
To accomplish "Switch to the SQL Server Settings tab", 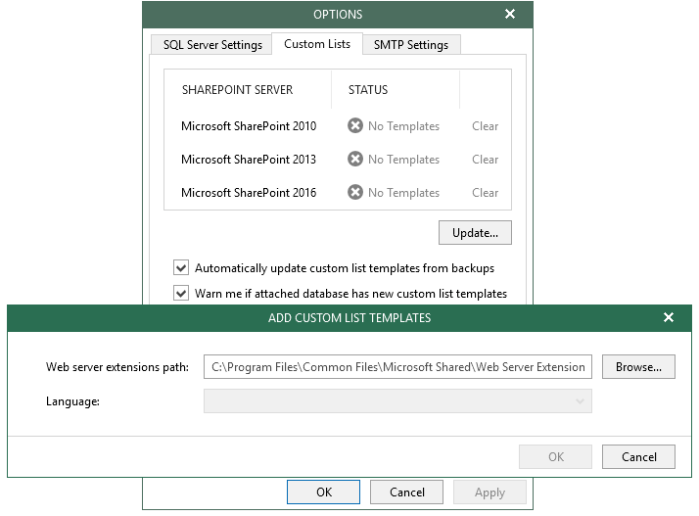I will tap(212, 45).
